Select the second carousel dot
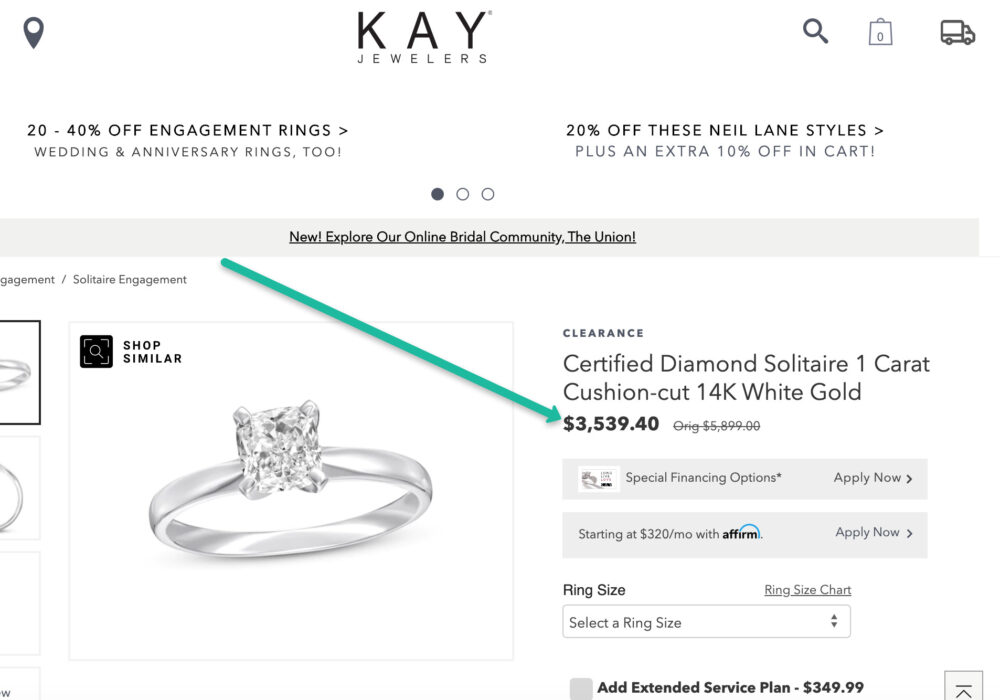The image size is (1000, 700). [x=462, y=194]
